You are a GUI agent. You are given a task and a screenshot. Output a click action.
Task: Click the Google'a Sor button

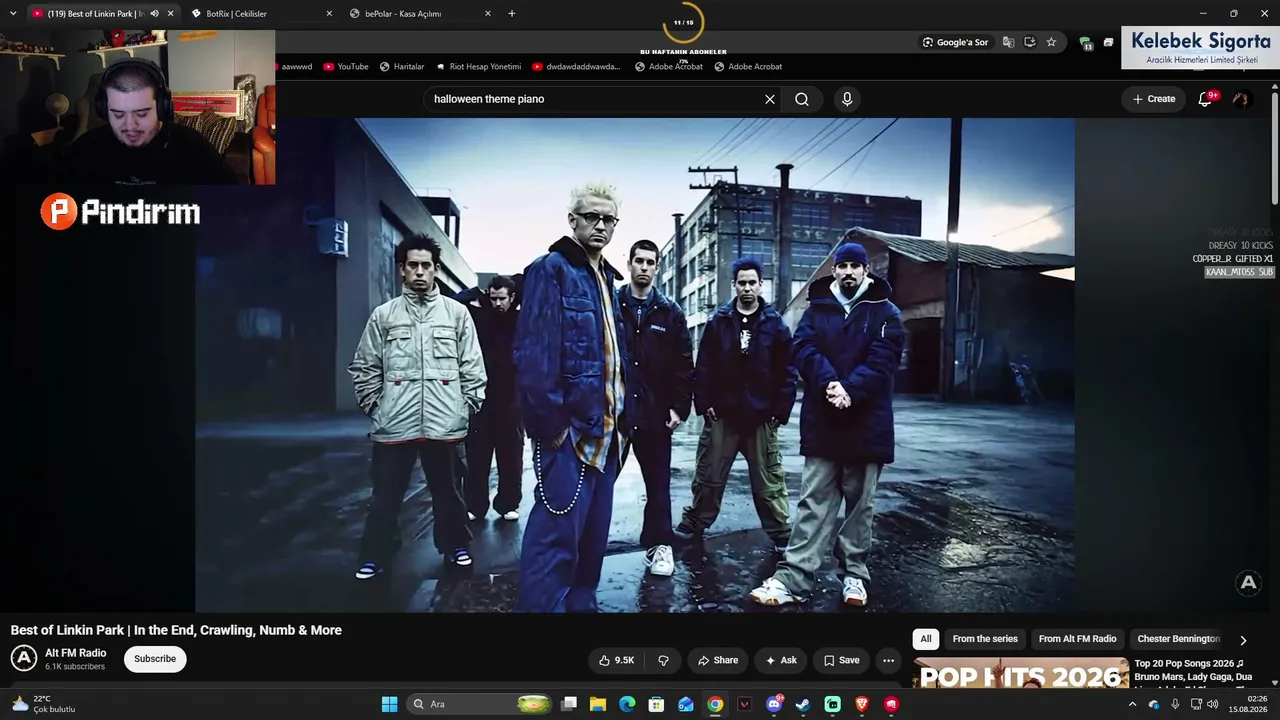point(955,42)
